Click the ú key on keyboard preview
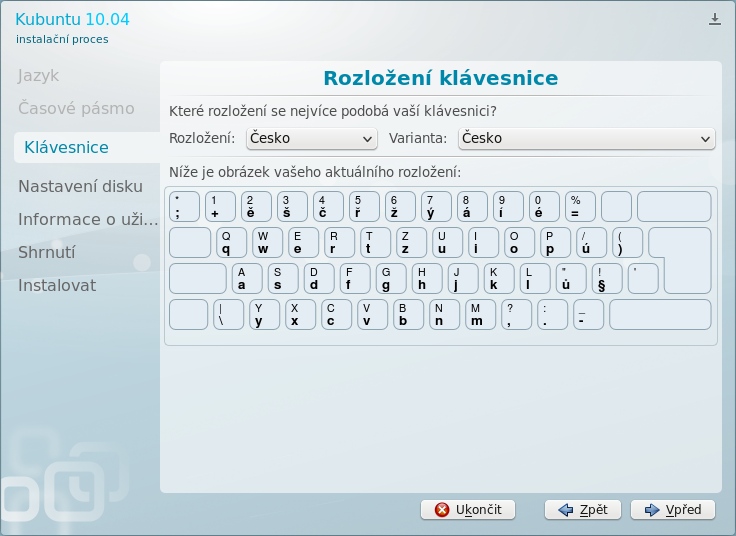The image size is (736, 536). 591,243
